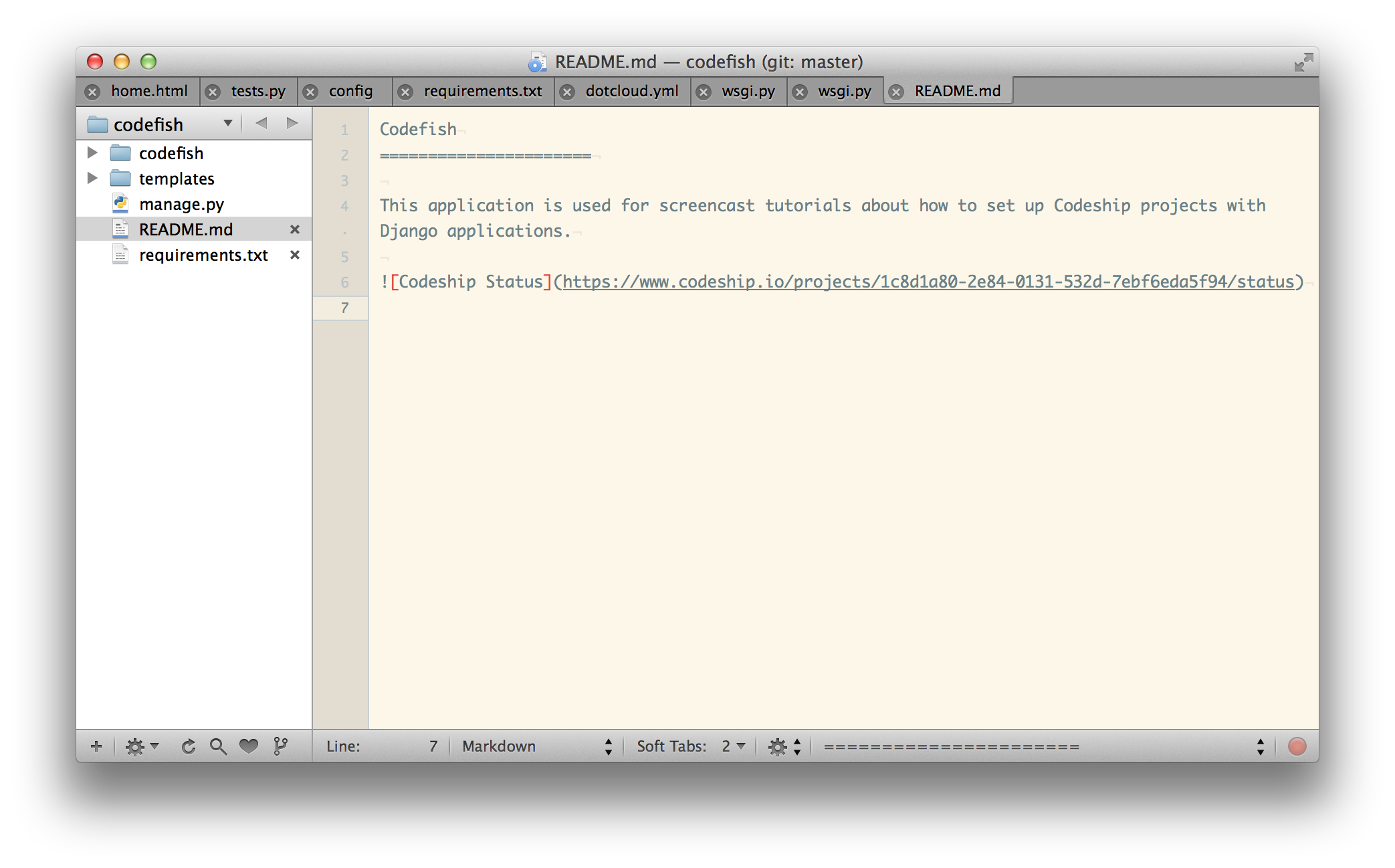Go back in file browser history
Screen dimensions: 1395x868
pos(261,123)
